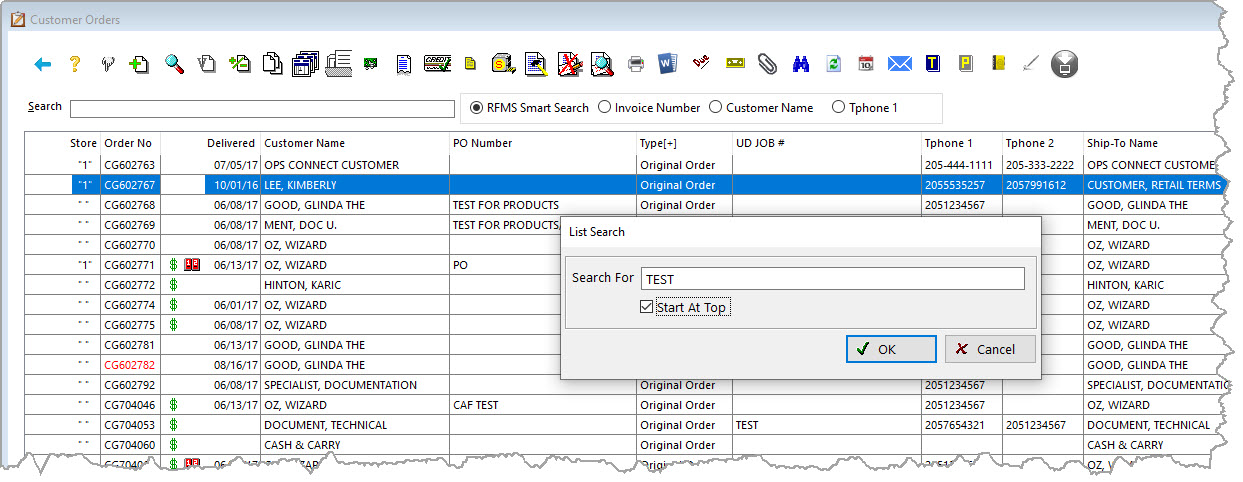1243x482 pixels.
Task: Click the blue binoculars find icon
Action: 801,65
